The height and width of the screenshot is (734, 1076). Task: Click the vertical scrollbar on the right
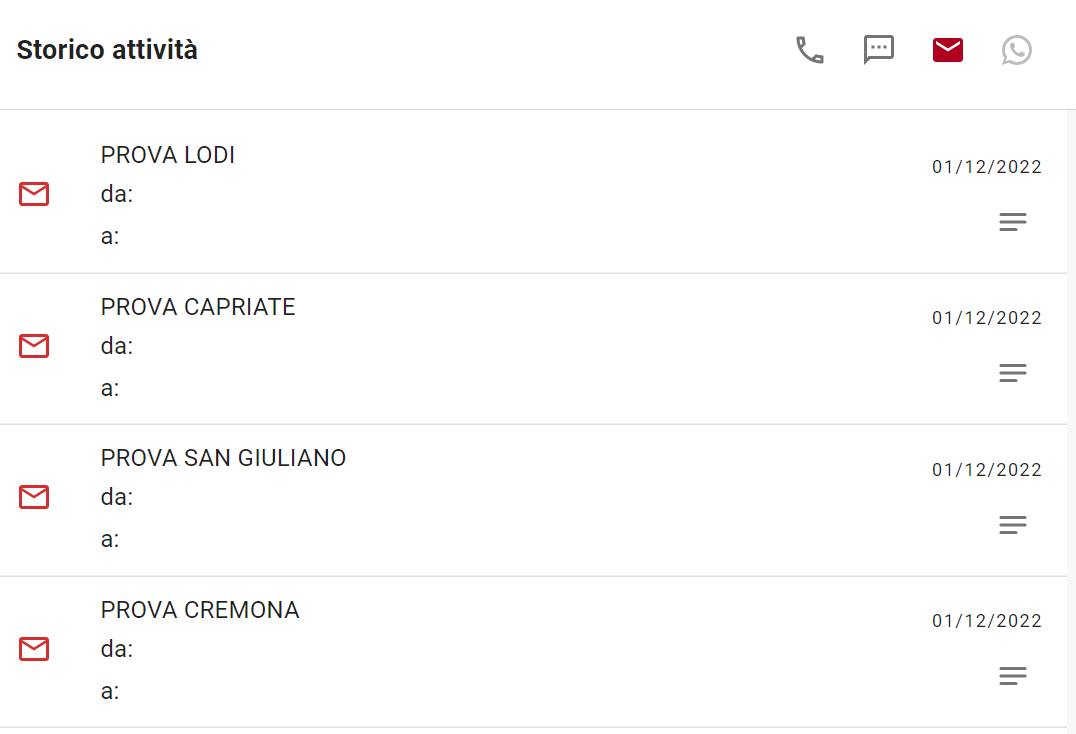click(1071, 400)
